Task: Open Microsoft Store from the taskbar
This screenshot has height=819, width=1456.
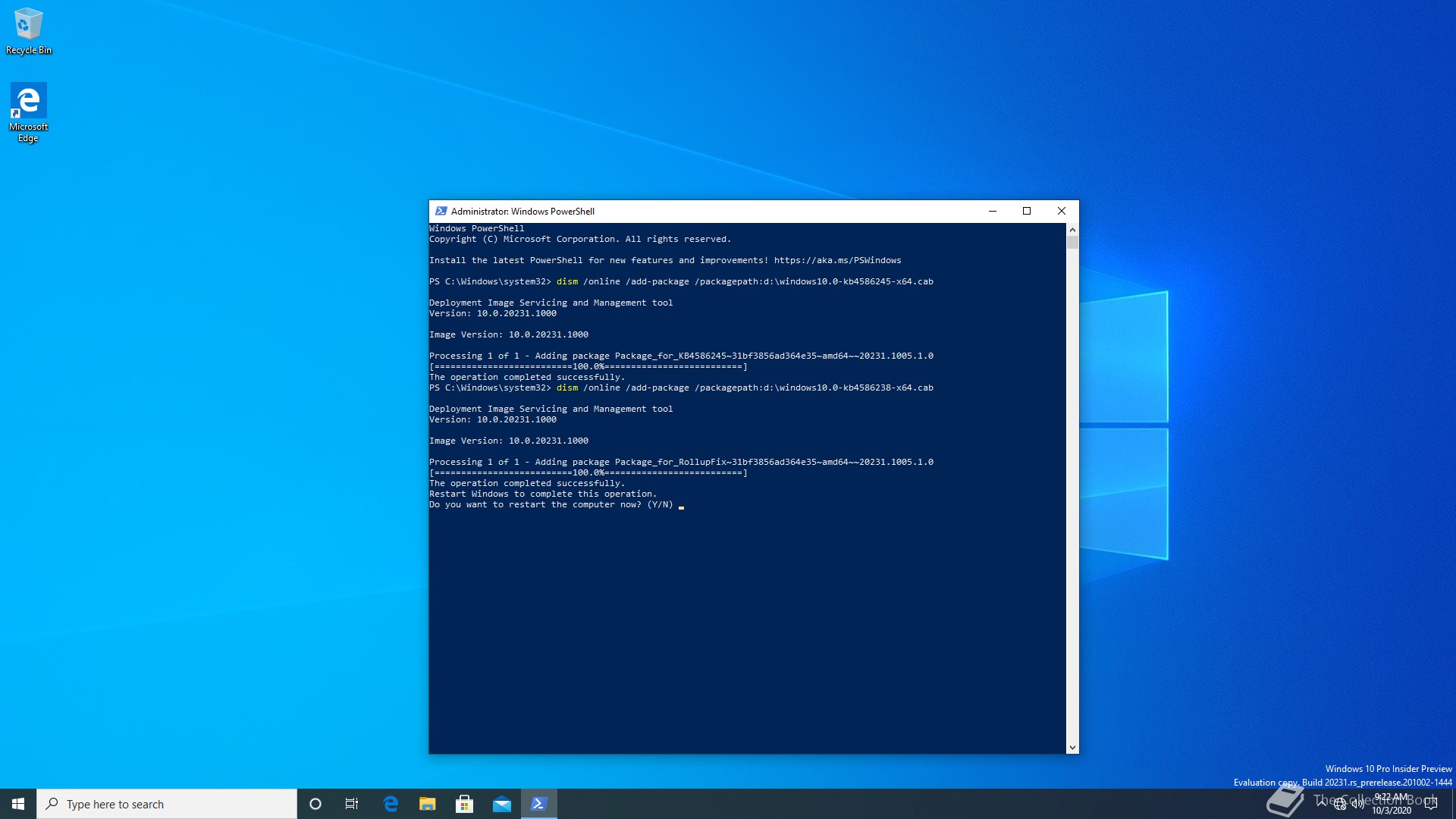Action: pos(465,804)
